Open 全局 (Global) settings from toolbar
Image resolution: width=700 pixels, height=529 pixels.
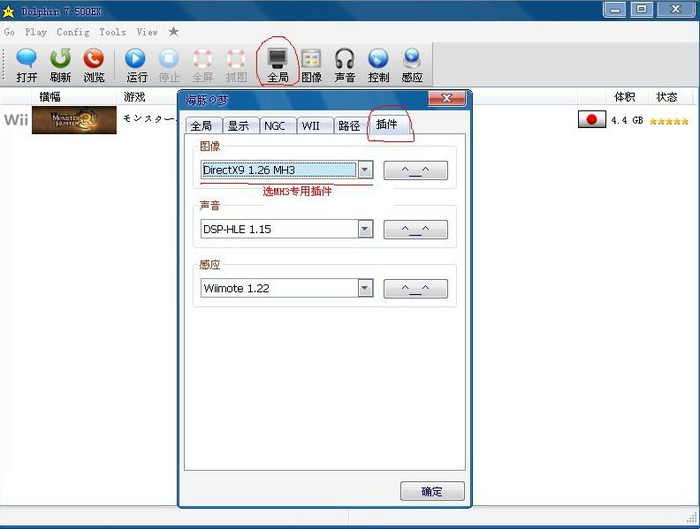[x=277, y=64]
